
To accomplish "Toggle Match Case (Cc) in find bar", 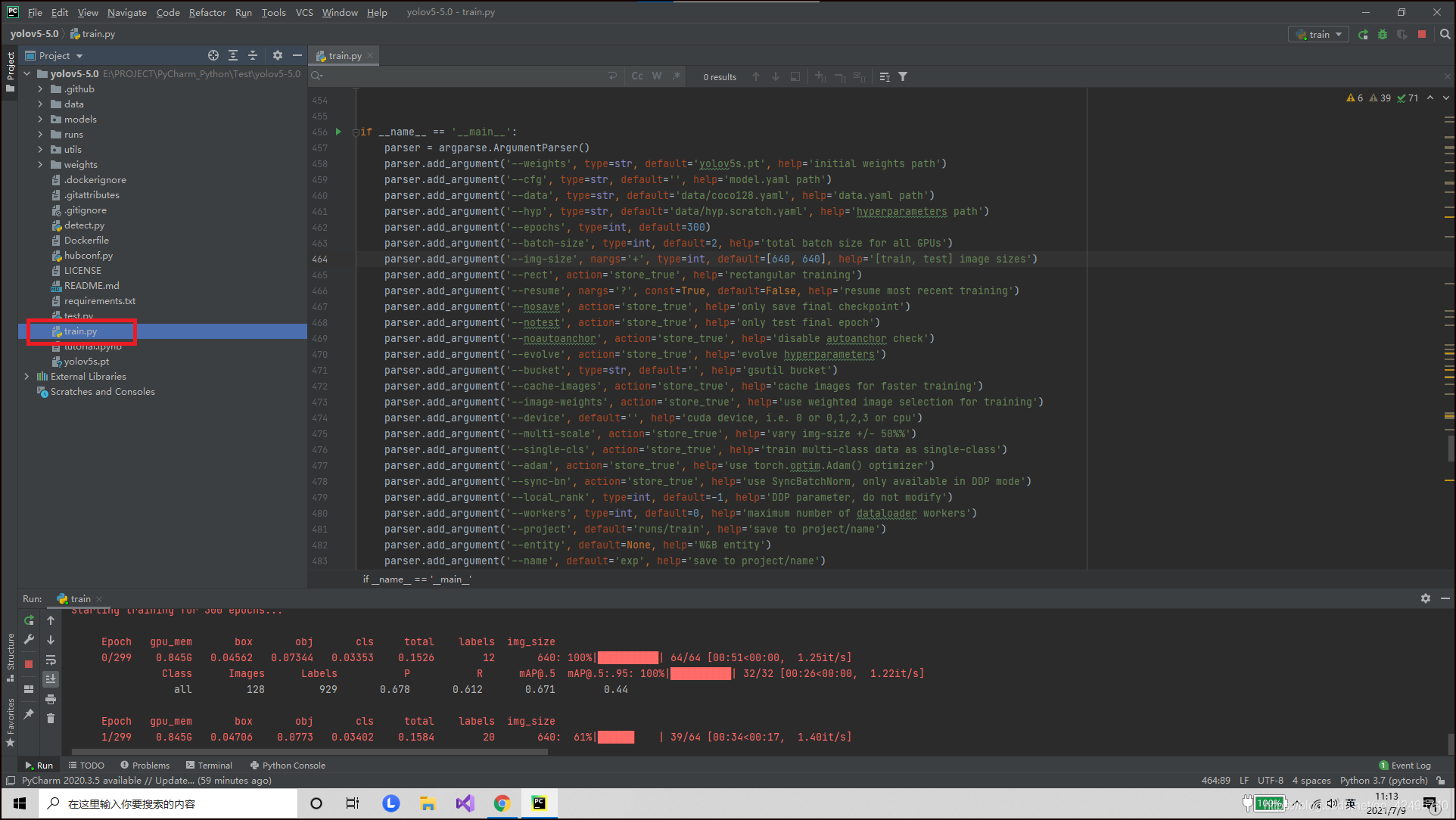I will point(637,76).
